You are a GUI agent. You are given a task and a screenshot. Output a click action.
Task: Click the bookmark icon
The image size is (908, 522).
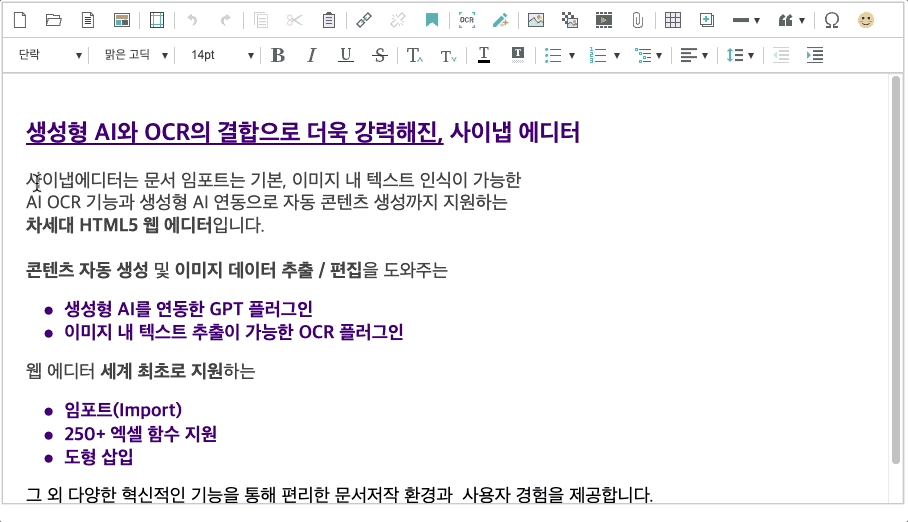432,19
